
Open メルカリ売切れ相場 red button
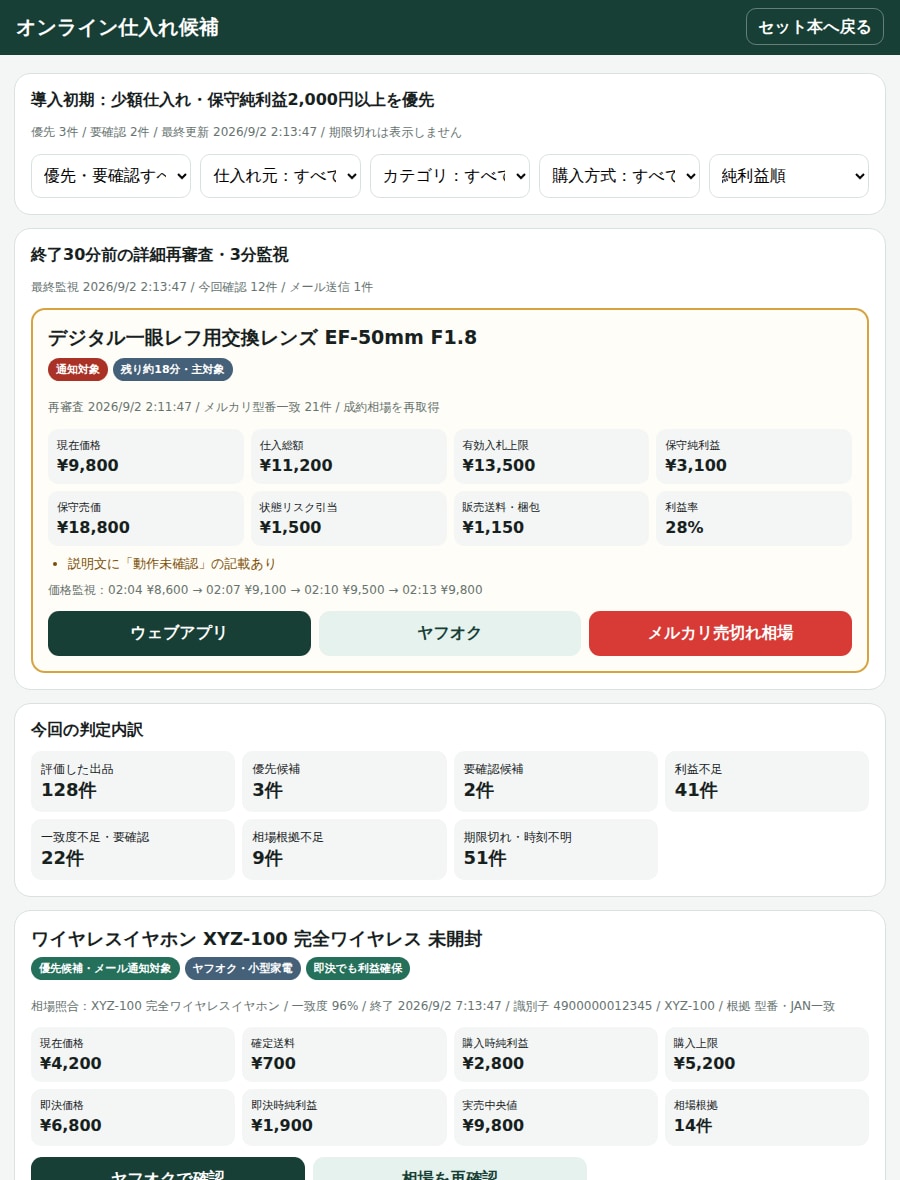(720, 633)
